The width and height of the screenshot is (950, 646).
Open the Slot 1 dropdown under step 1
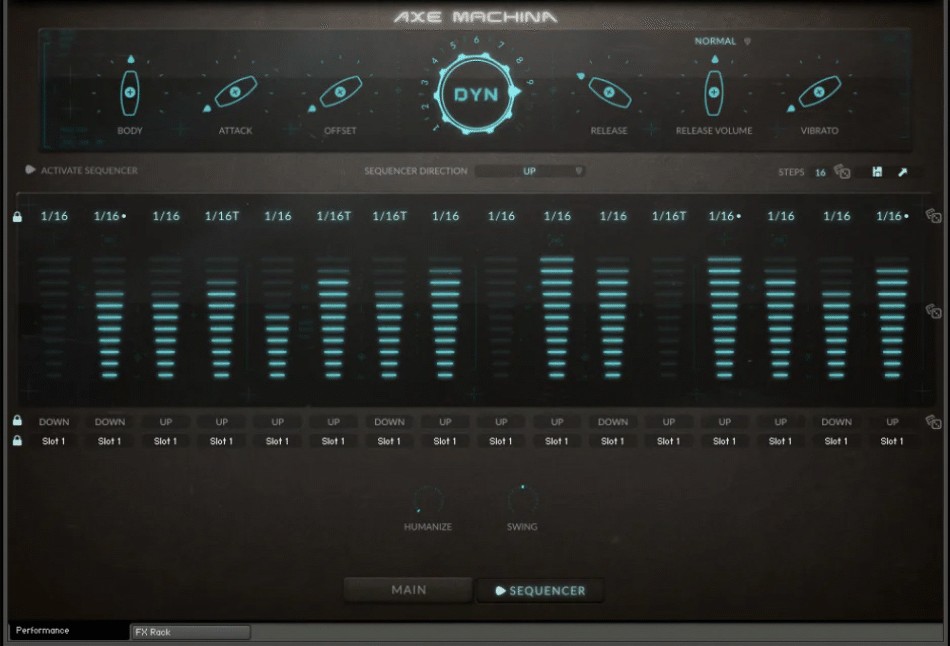point(54,441)
